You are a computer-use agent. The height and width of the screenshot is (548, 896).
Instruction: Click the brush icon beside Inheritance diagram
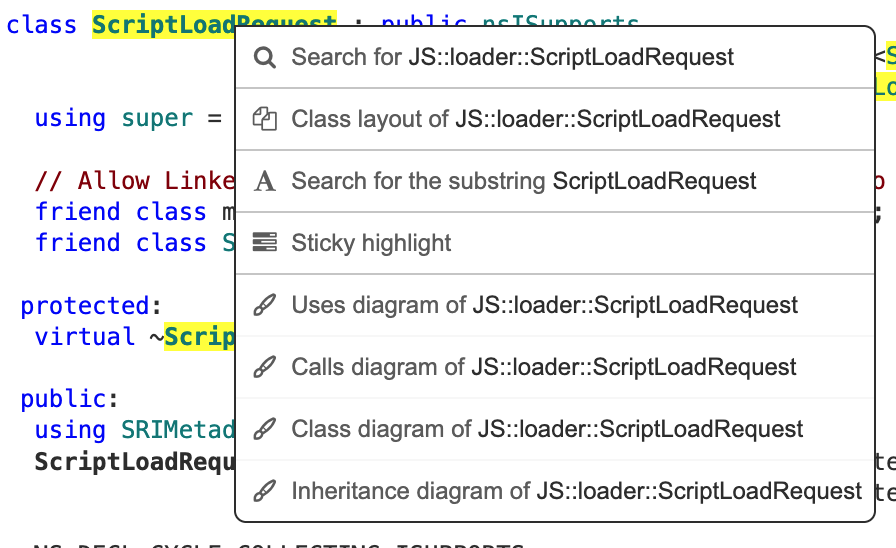click(264, 492)
